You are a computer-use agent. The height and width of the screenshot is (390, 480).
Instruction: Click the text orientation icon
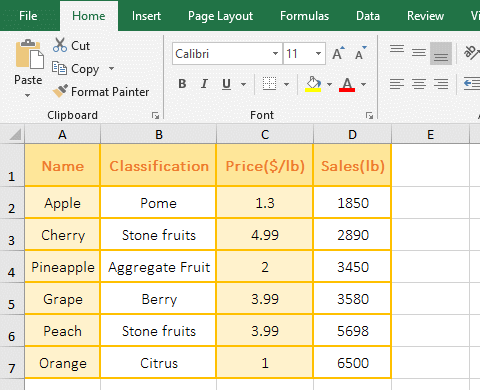(471, 53)
